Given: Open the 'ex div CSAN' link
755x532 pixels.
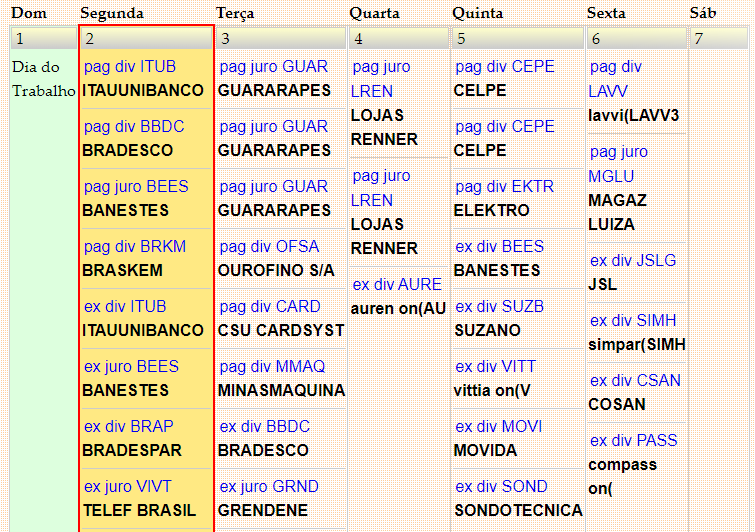Looking at the screenshot, I should pyautogui.click(x=635, y=381).
